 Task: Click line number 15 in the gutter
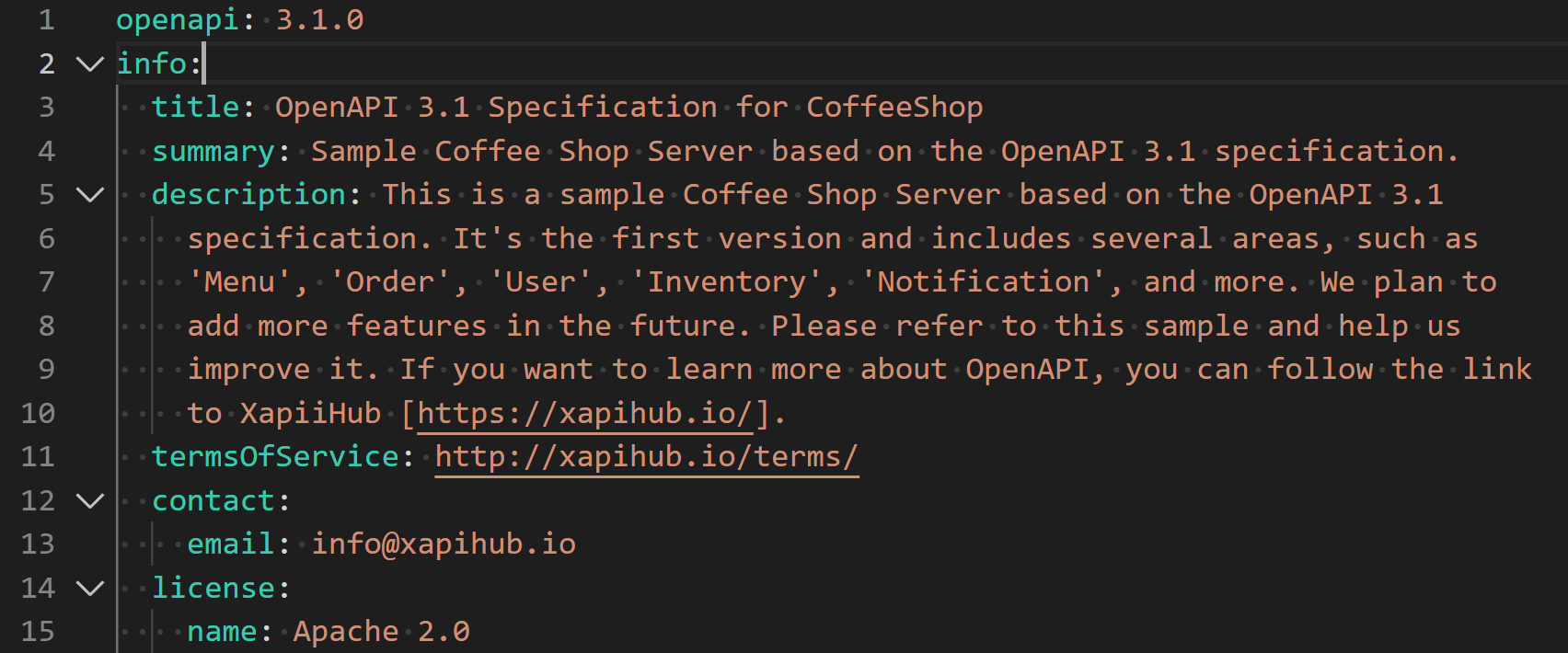pyautogui.click(x=38, y=632)
